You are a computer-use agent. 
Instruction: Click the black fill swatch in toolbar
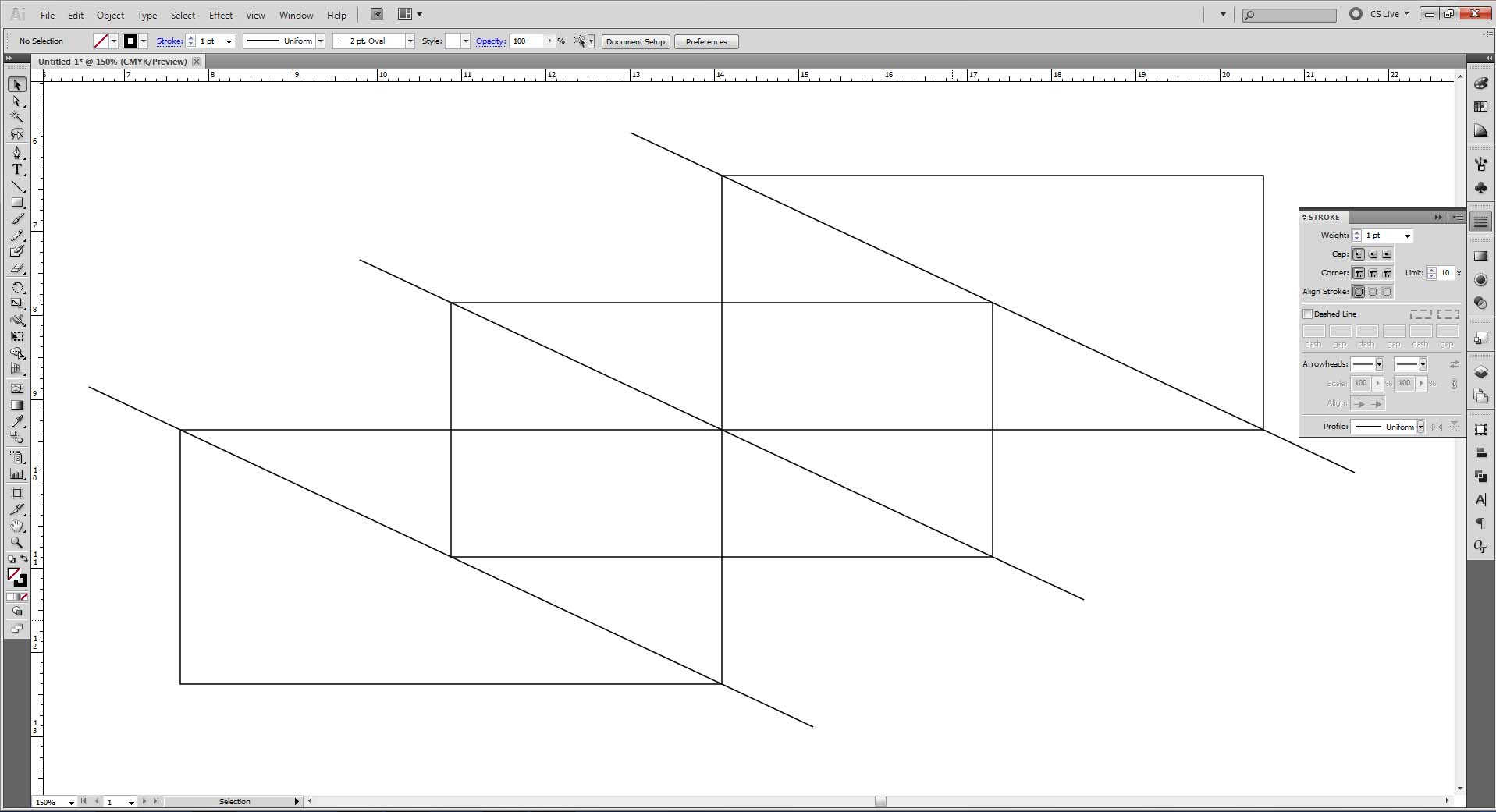click(131, 41)
